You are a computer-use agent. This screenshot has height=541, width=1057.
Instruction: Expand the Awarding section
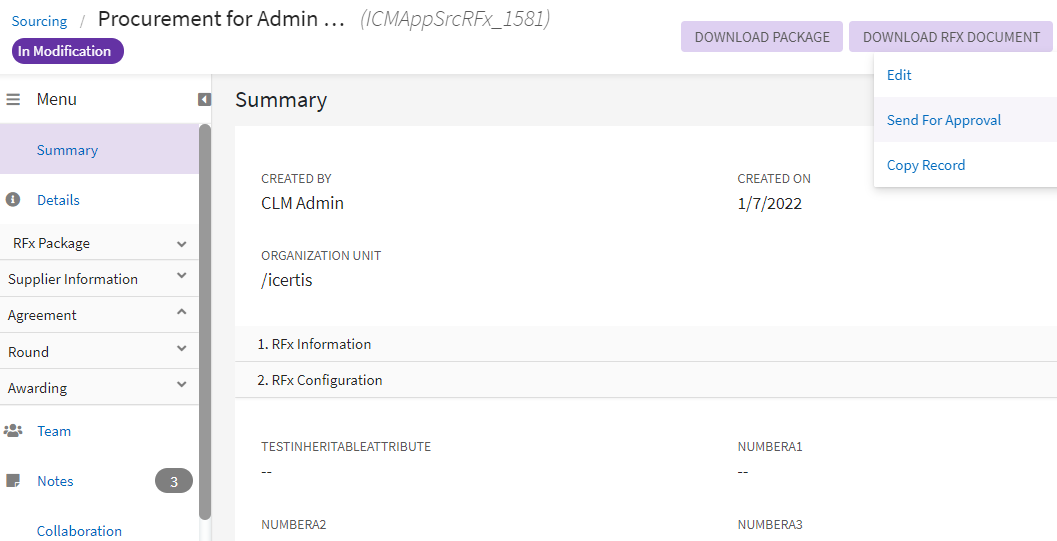[181, 385]
